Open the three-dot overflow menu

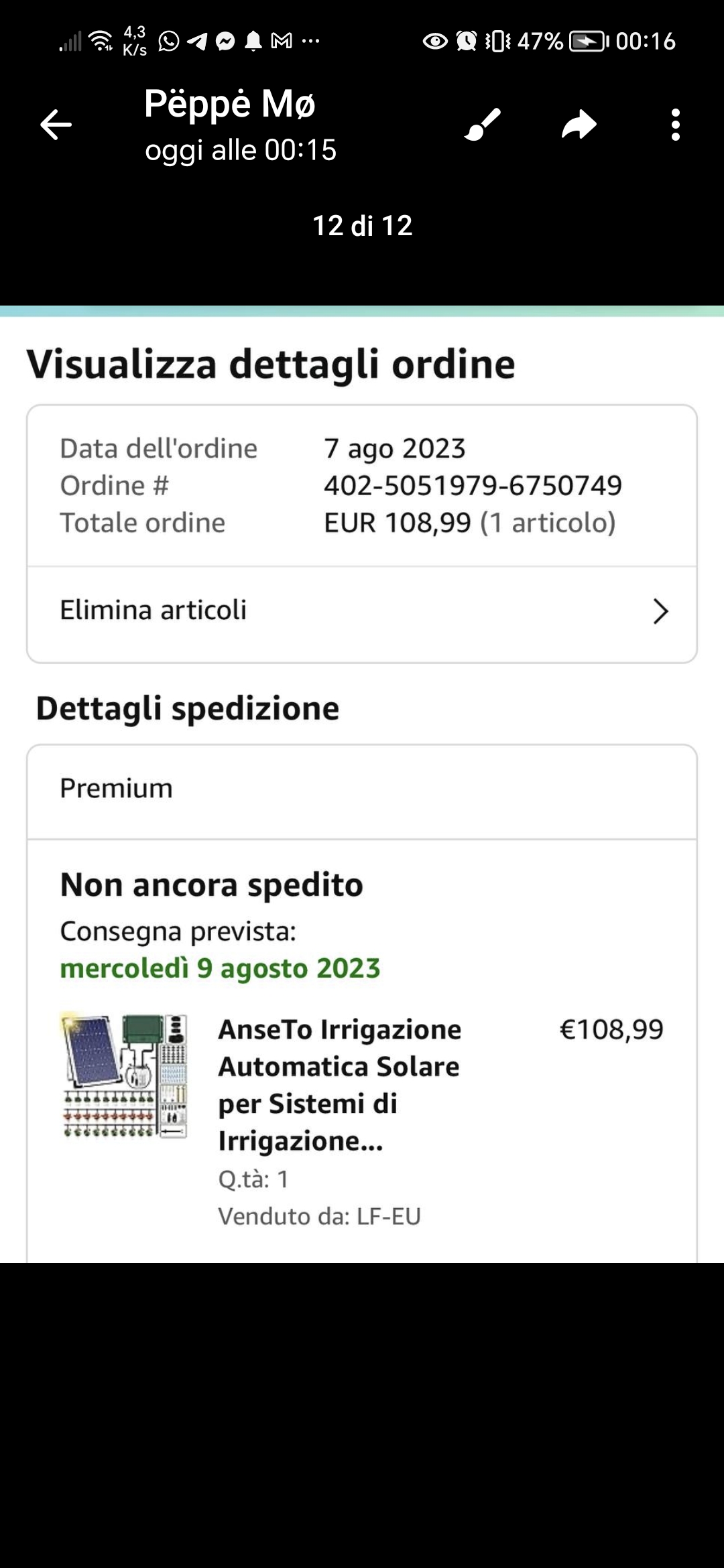click(676, 125)
